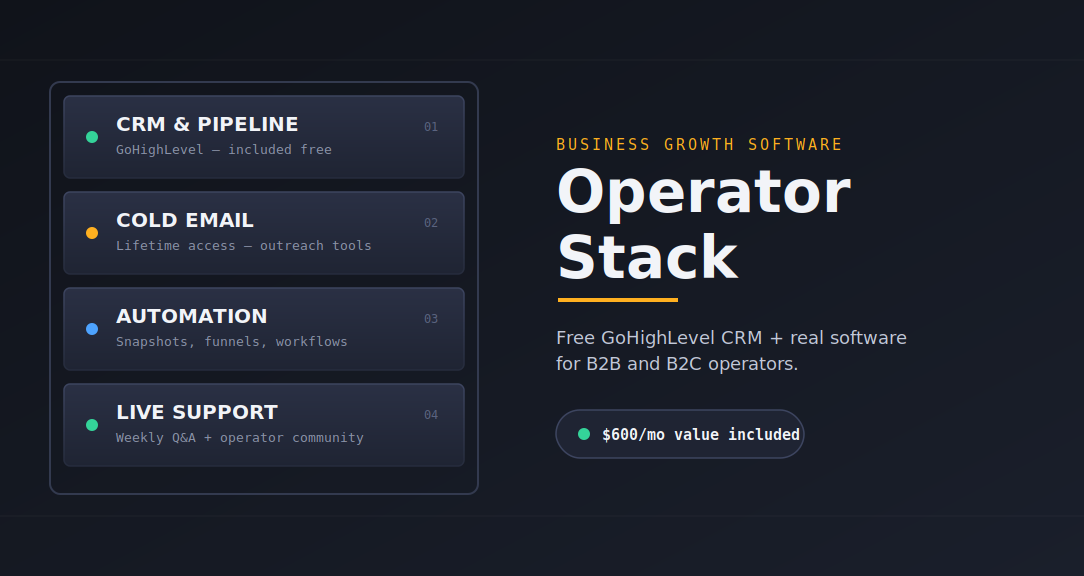Click the 01 number label

tap(431, 127)
